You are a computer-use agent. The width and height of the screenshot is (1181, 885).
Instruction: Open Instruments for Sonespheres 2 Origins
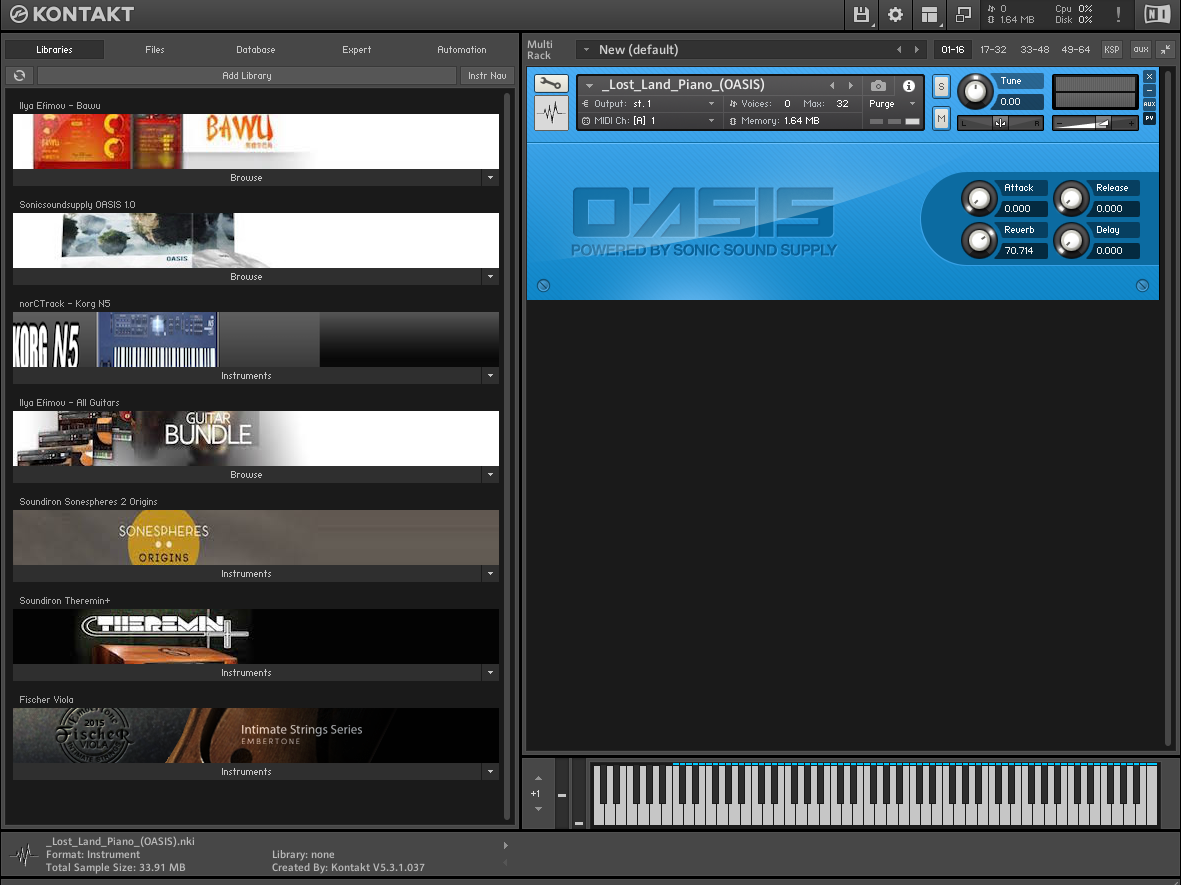coord(246,574)
